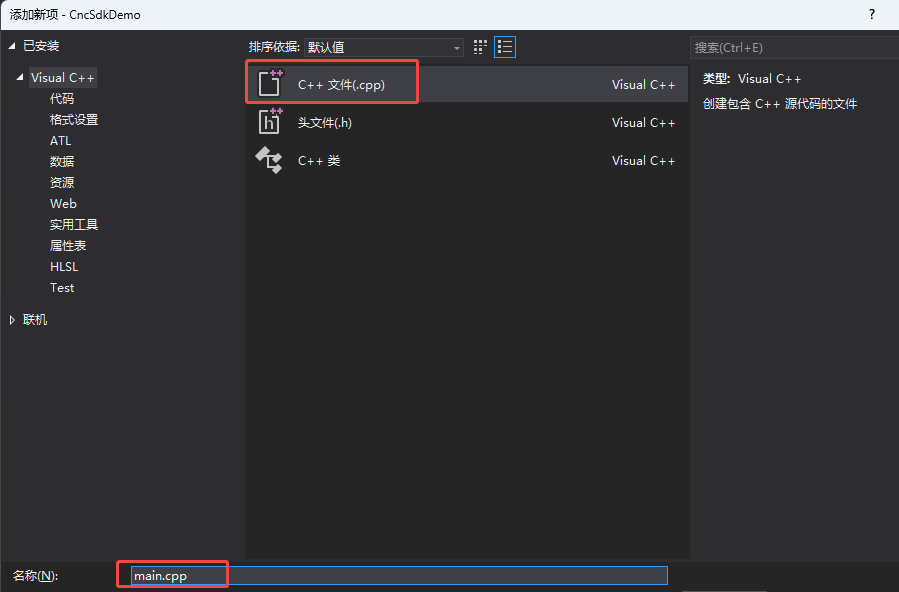Select the C++ 文件(.cpp) template icon
899x592 pixels.
(x=270, y=84)
